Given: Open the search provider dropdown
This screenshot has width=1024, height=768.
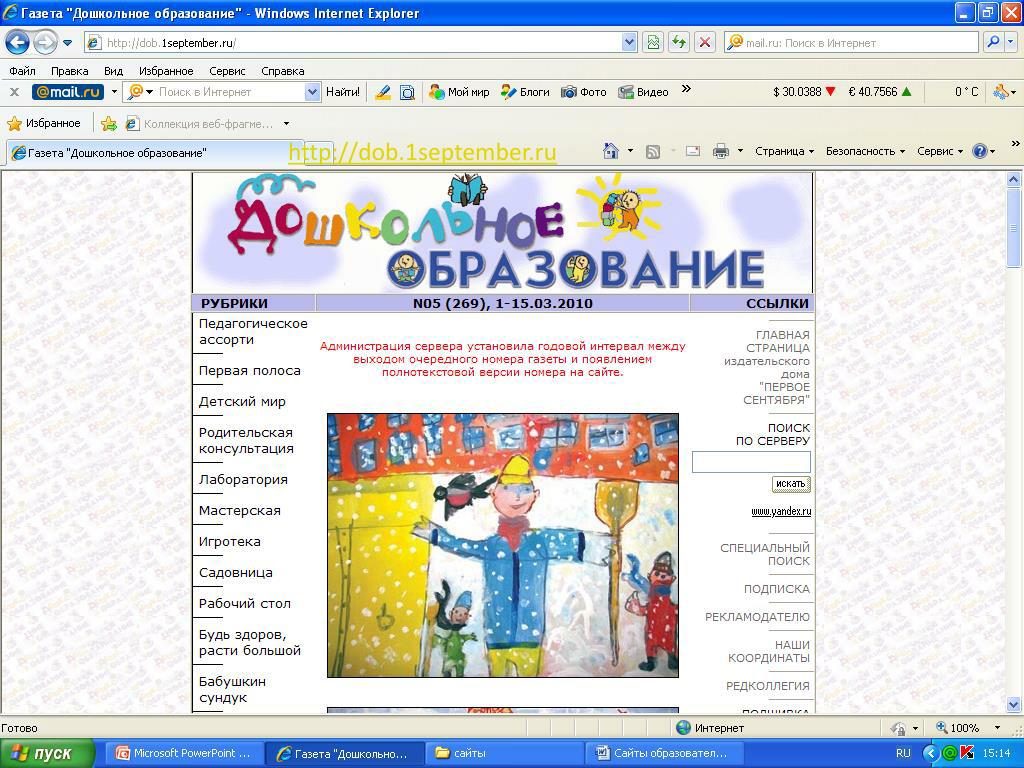Looking at the screenshot, I should click(x=1011, y=42).
